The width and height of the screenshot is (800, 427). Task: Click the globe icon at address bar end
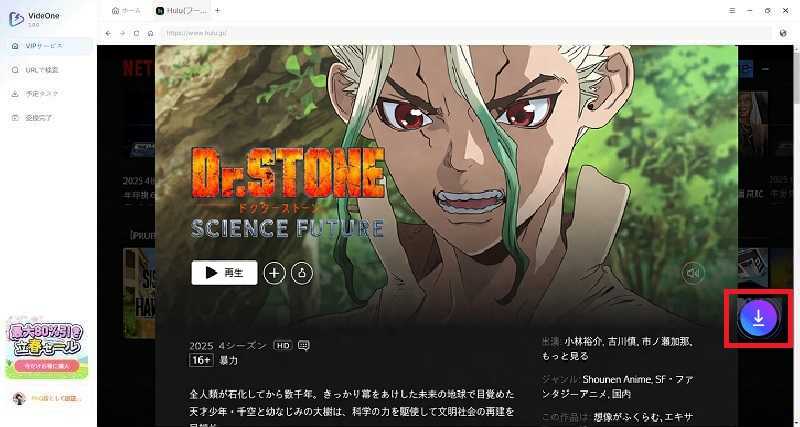[x=783, y=33]
